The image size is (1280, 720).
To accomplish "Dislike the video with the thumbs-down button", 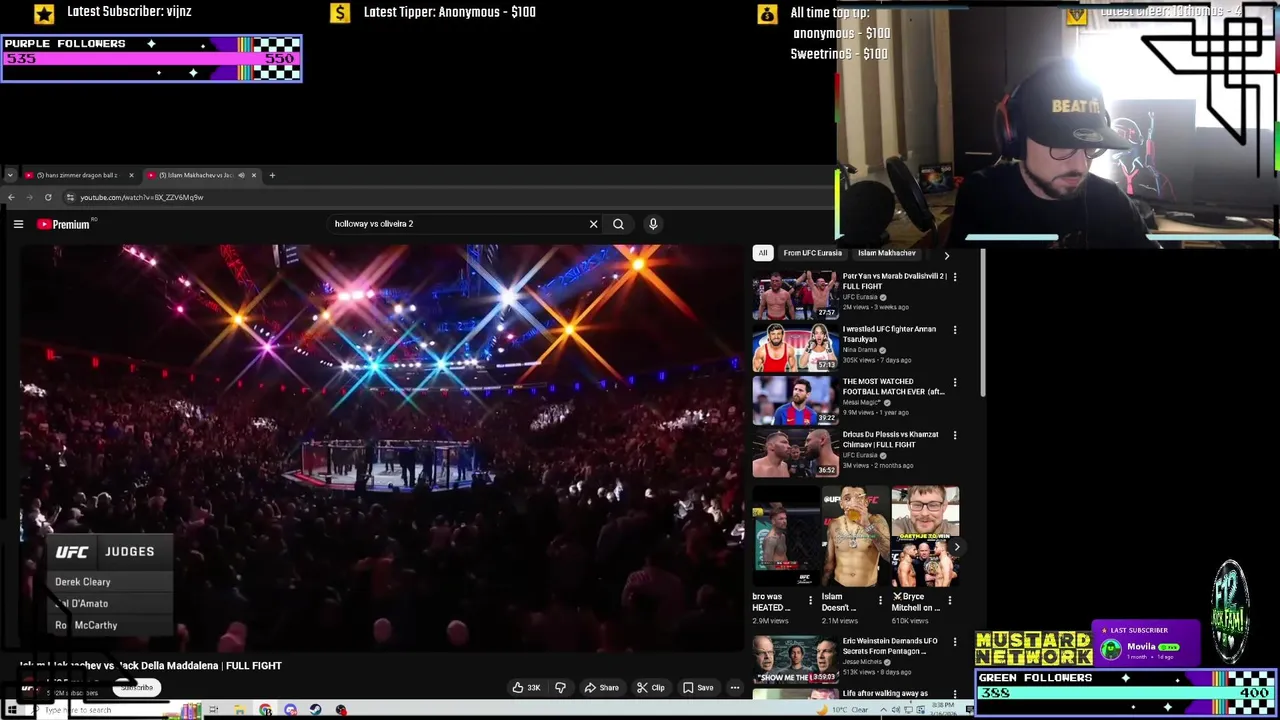I will [560, 687].
